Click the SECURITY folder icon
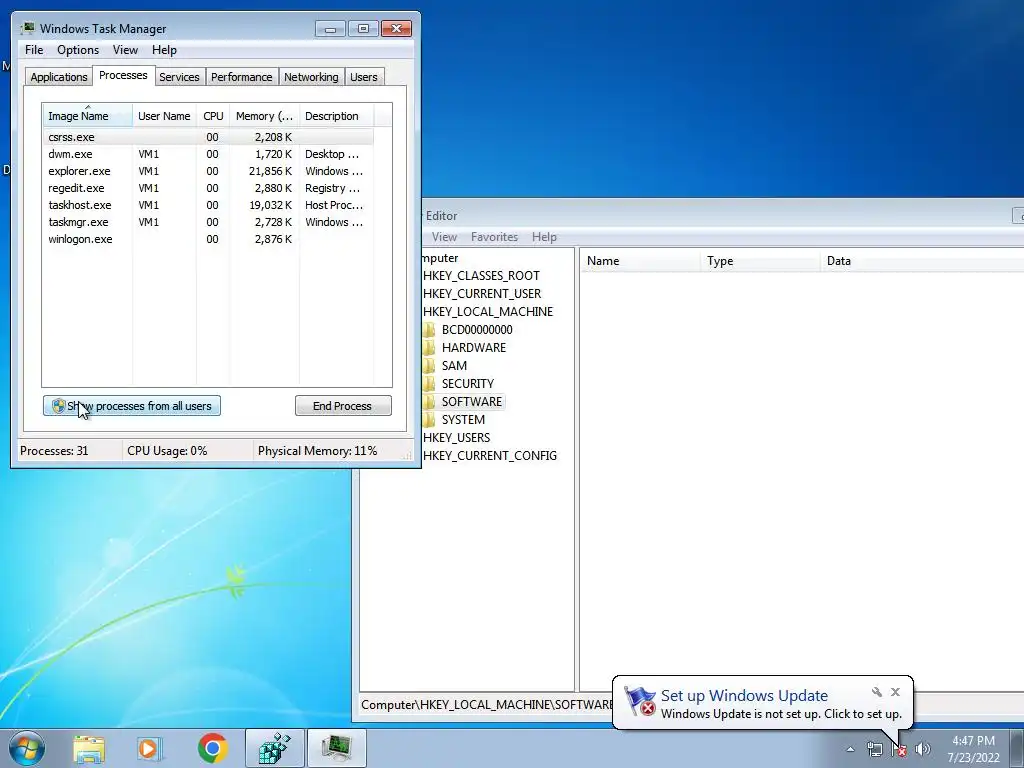The image size is (1024, 768). point(429,383)
